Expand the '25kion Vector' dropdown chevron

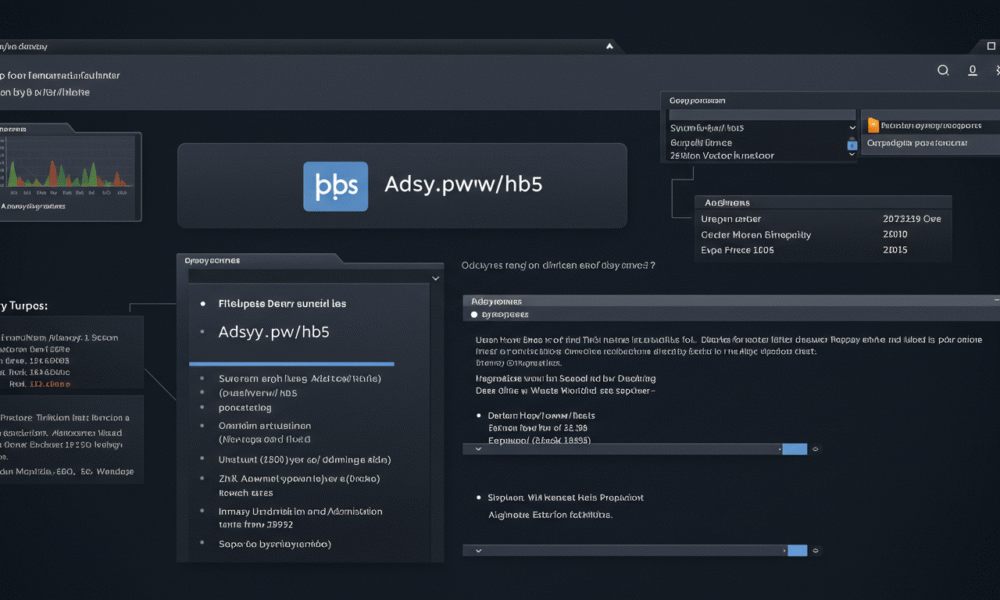[x=852, y=156]
